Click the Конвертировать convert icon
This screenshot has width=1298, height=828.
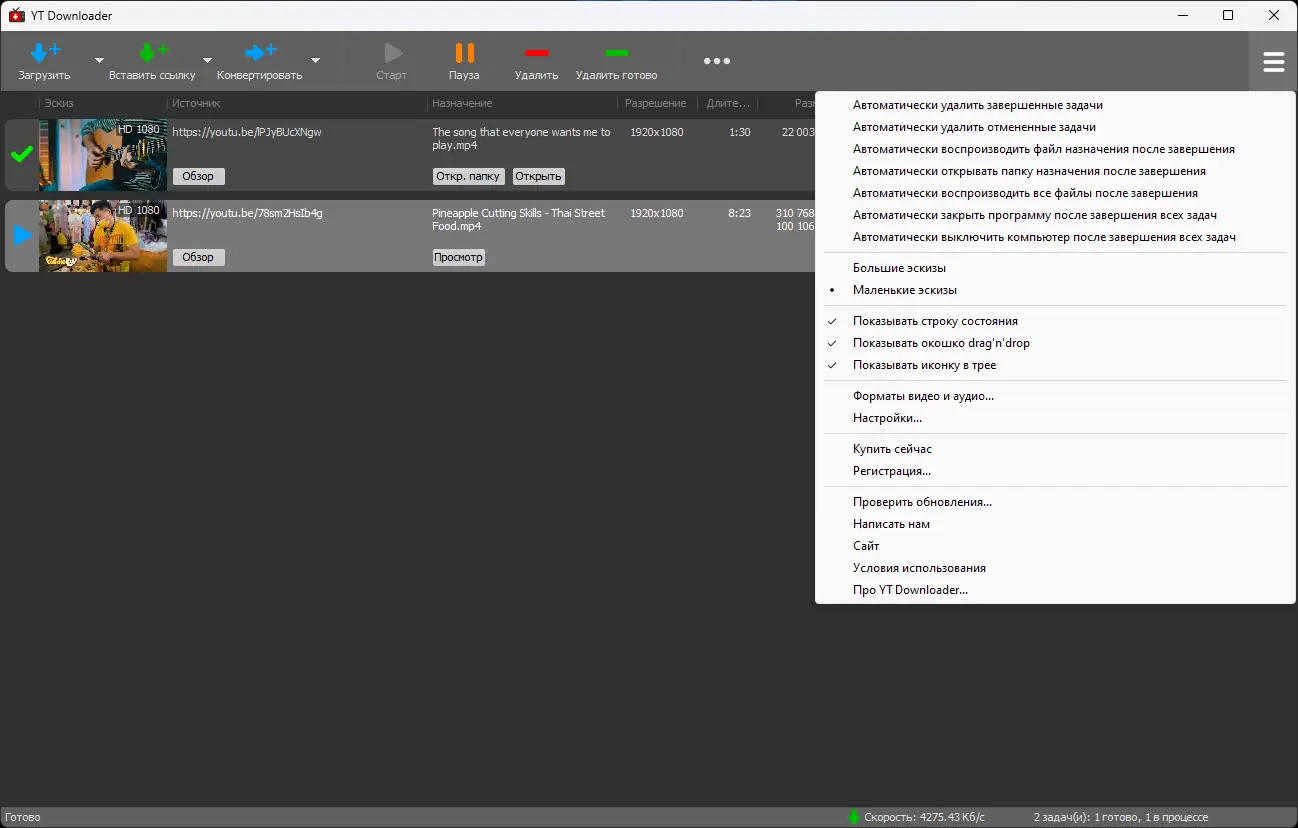(x=260, y=53)
